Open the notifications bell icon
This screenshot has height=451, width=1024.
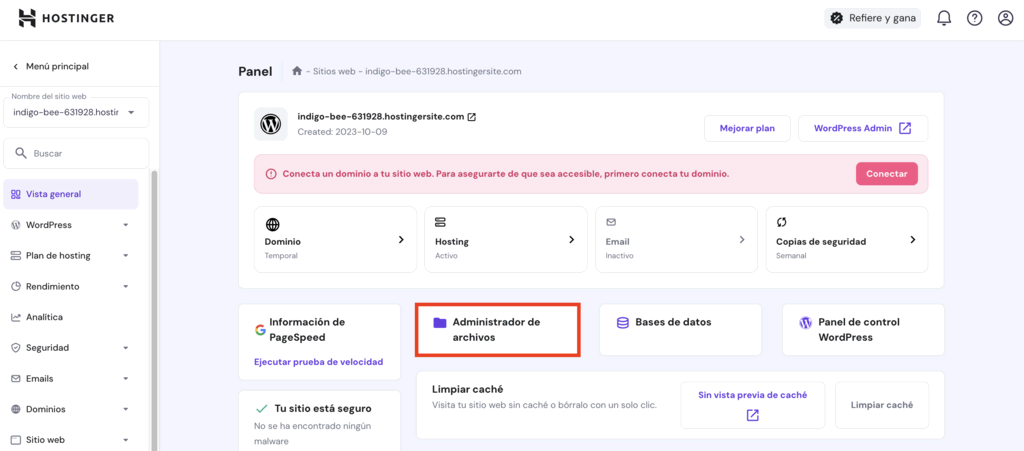point(944,18)
